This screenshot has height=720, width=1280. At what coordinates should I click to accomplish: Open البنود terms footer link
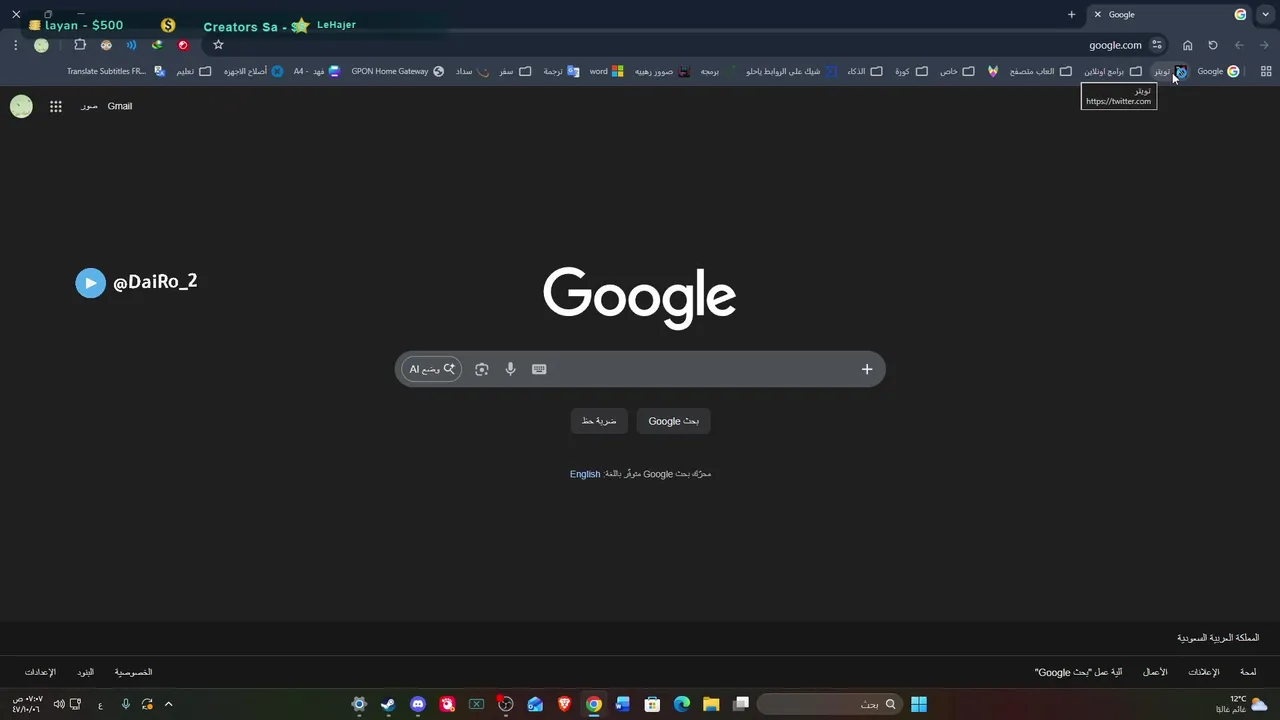click(x=86, y=672)
